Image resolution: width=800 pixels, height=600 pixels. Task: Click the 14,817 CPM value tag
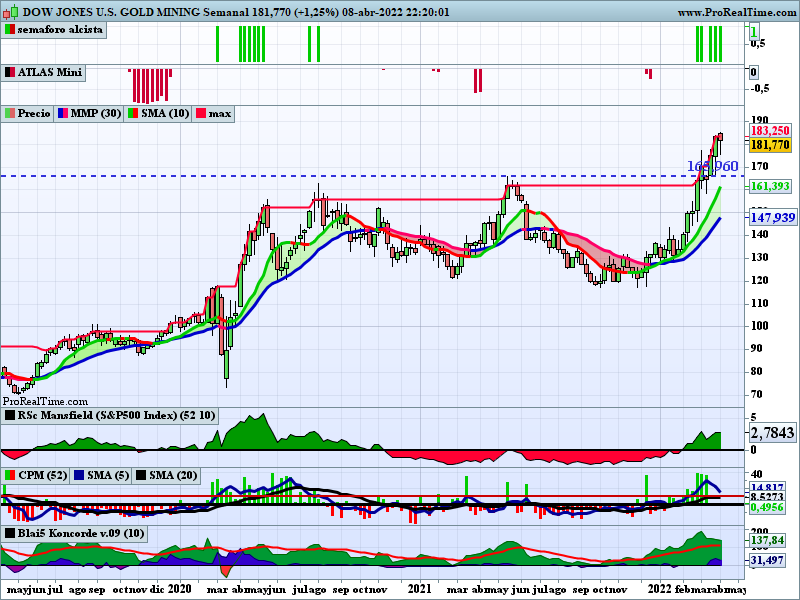click(767, 487)
